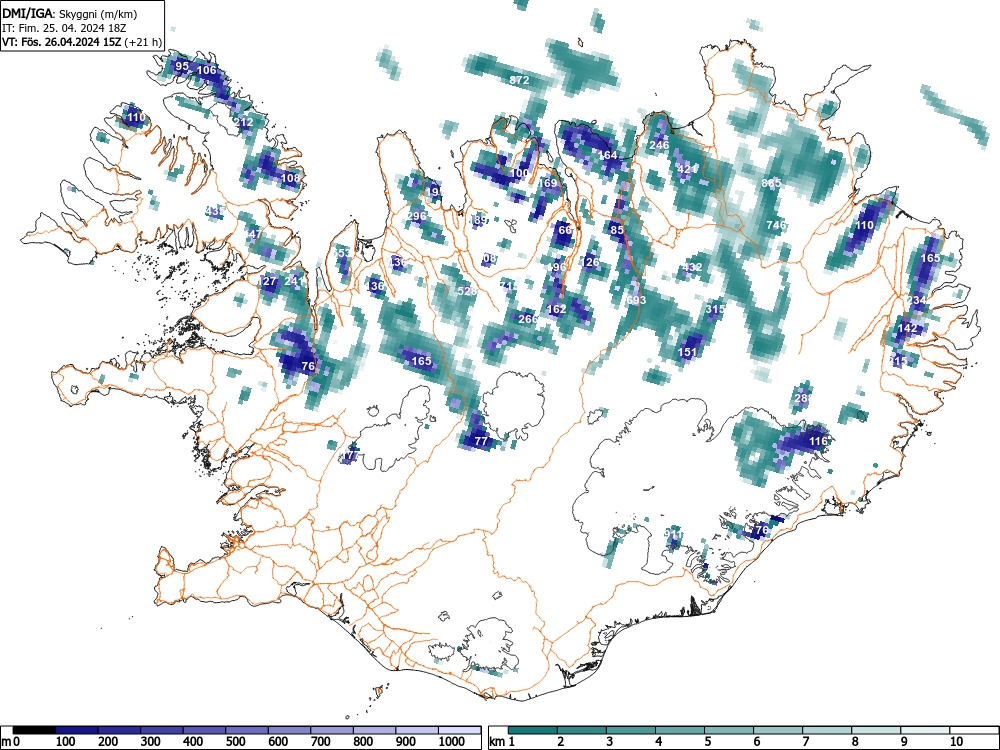The height and width of the screenshot is (750, 1000).
Task: Click the '95' visibility value in the Westfjords
Action: (x=182, y=66)
